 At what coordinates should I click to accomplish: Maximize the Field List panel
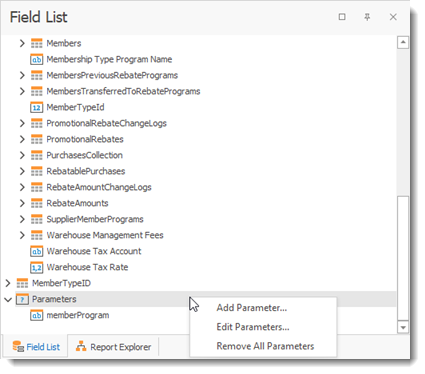pos(342,17)
